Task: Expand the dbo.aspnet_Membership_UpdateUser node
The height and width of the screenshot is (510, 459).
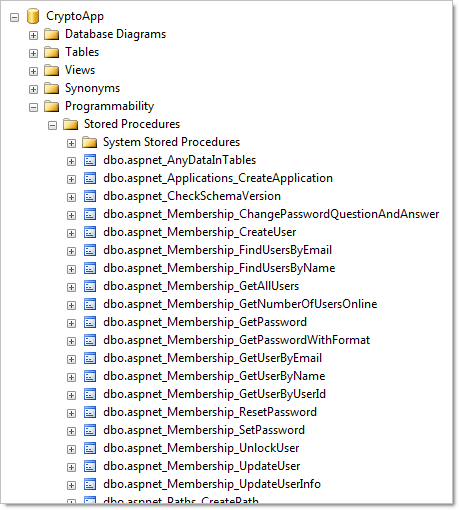Action: coord(71,467)
